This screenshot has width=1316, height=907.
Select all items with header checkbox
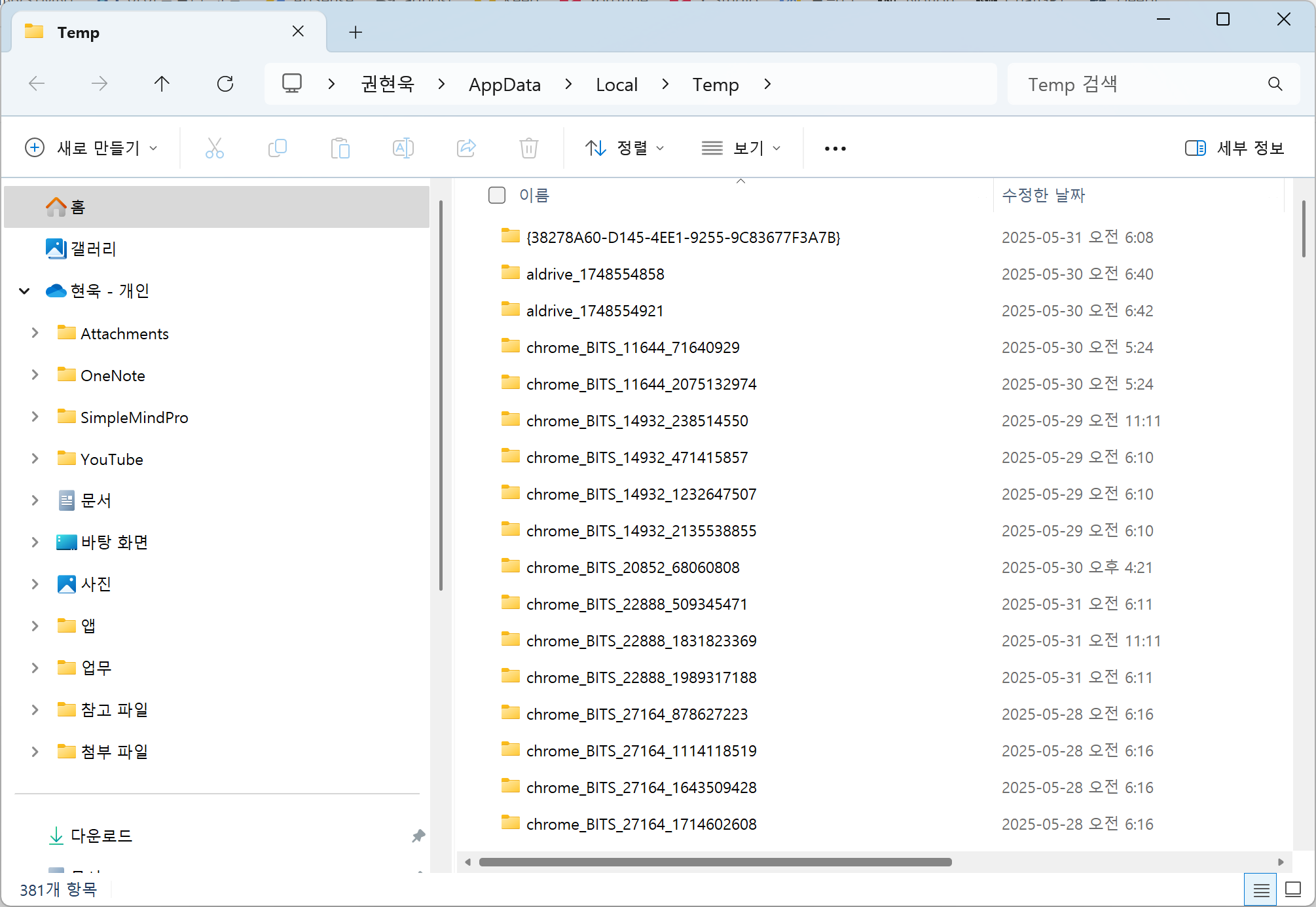pyautogui.click(x=497, y=195)
